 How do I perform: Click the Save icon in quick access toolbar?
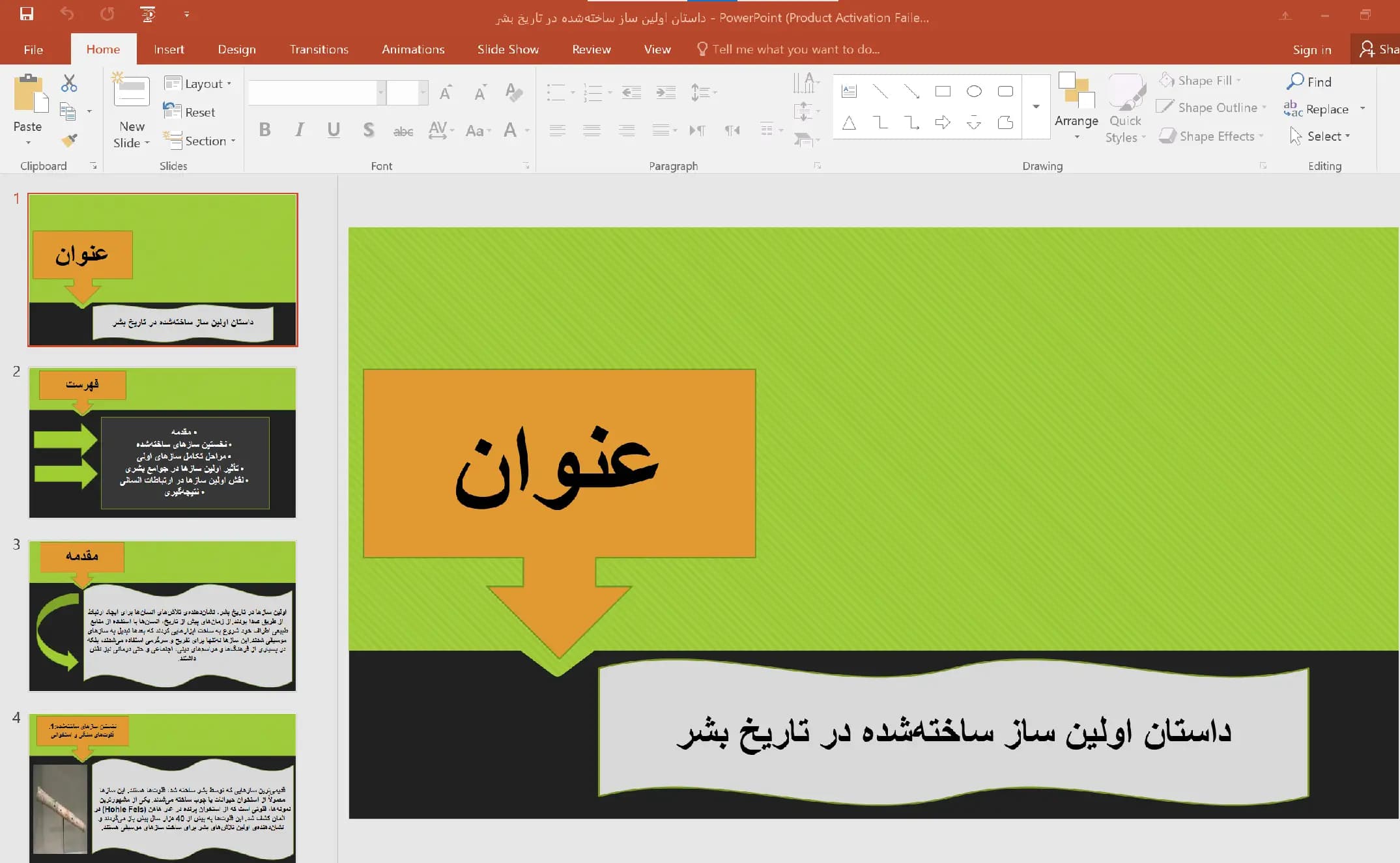tap(27, 14)
